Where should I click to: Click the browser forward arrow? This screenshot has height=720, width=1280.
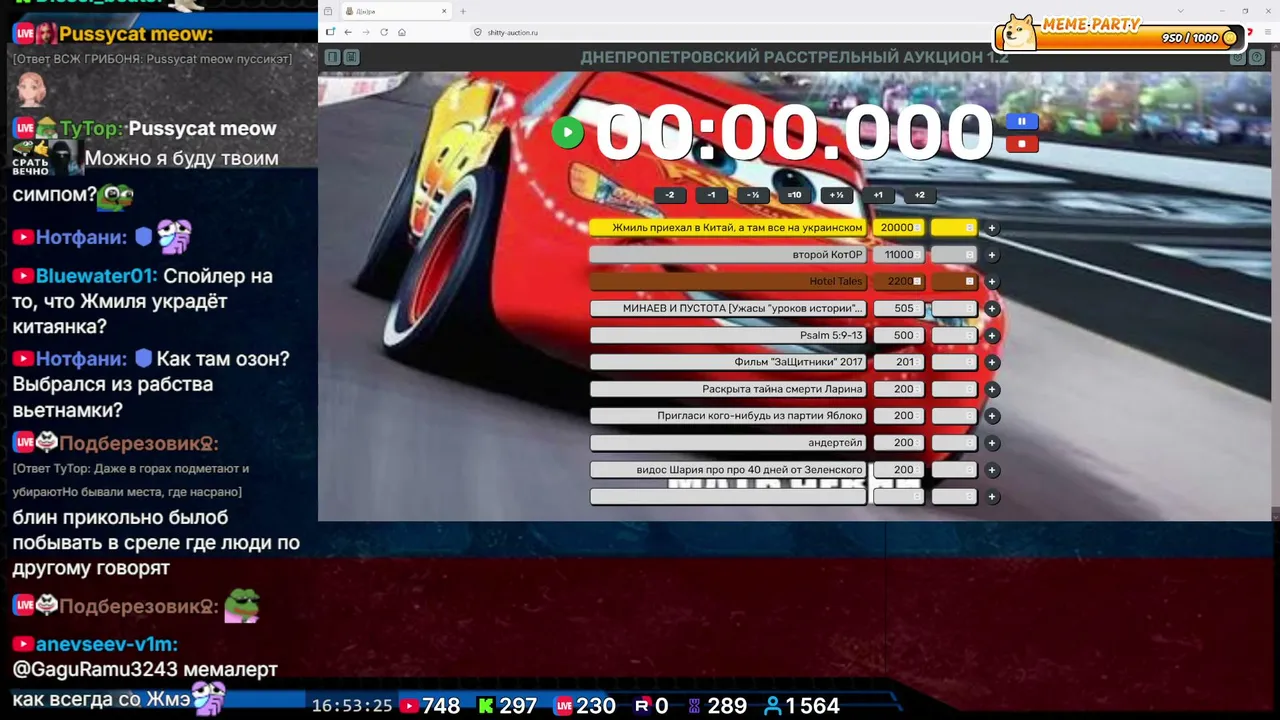366,32
